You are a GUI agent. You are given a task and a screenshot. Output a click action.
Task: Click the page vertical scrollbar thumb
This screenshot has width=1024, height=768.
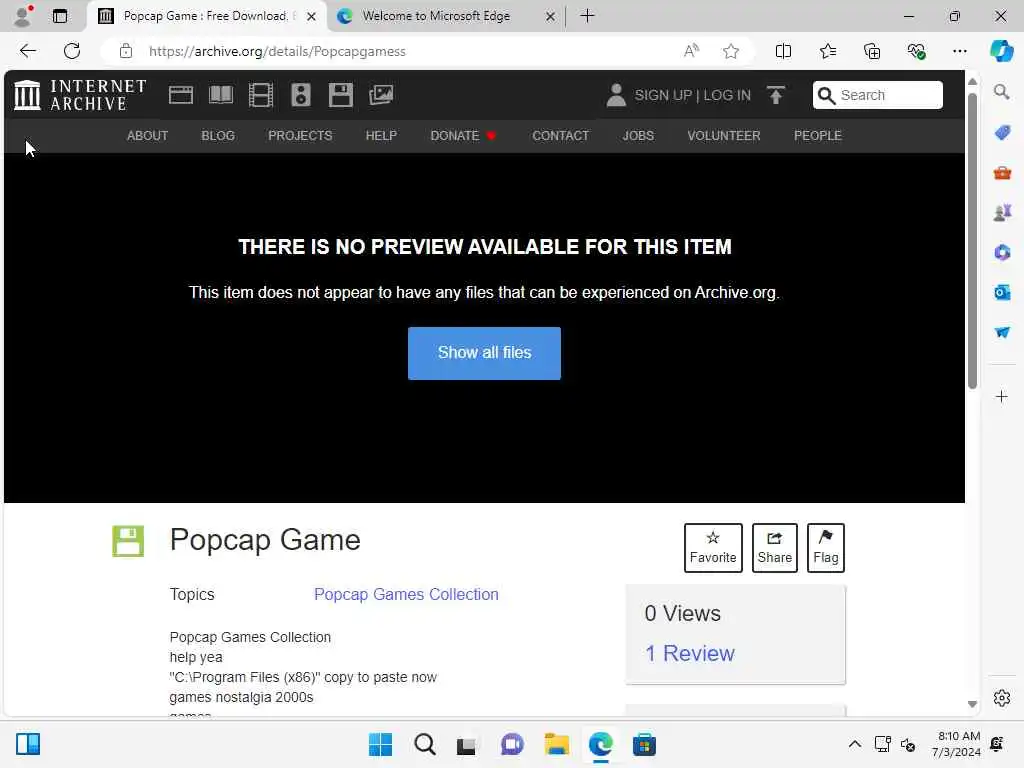click(x=972, y=241)
